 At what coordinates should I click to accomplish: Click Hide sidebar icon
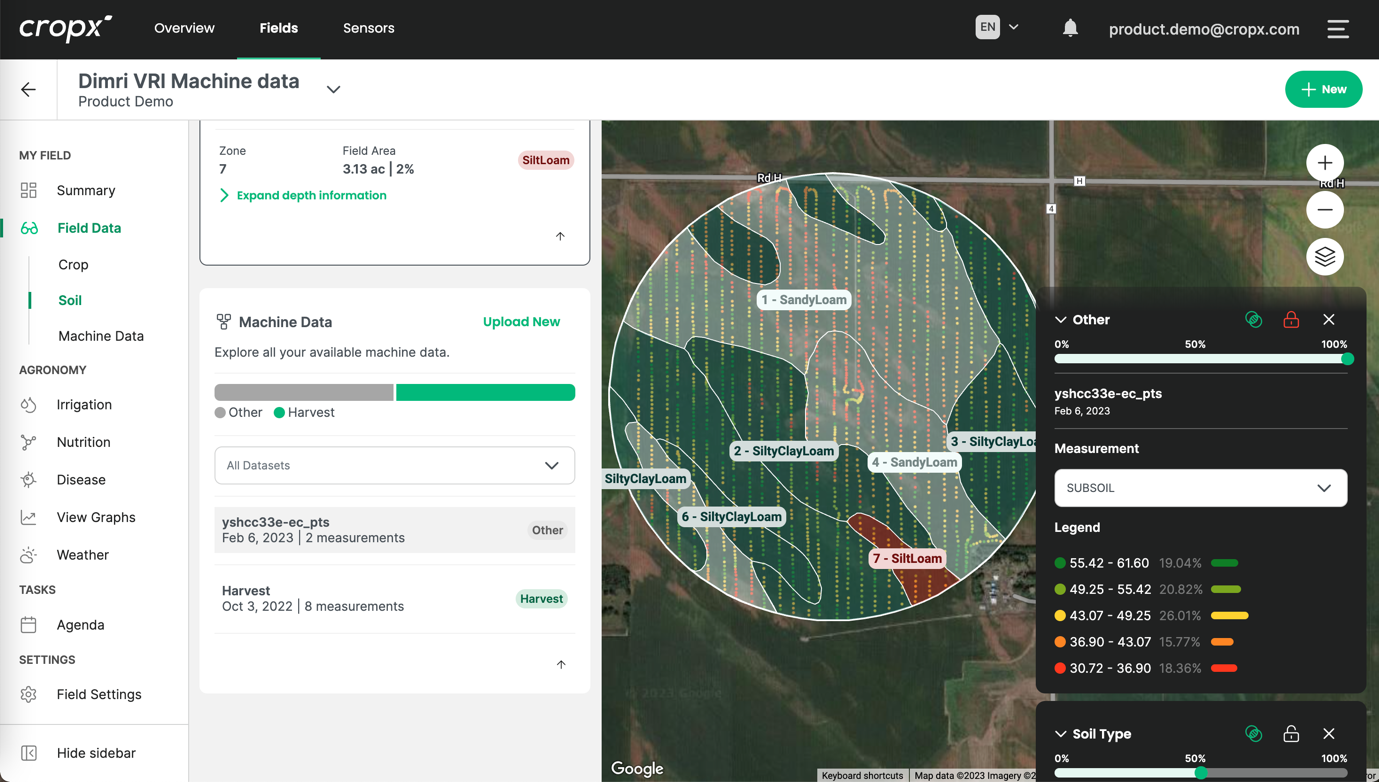point(29,753)
